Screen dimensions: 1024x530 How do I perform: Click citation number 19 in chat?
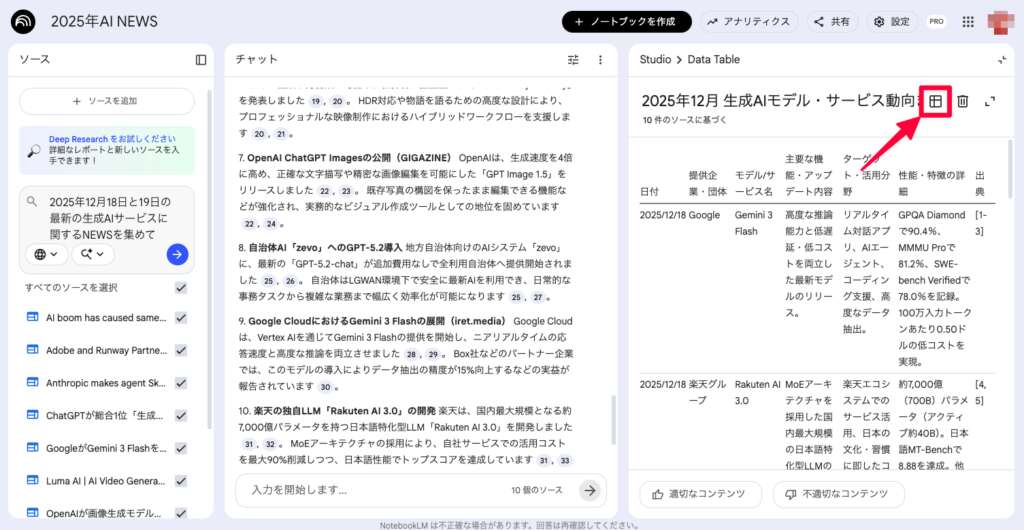(316, 101)
